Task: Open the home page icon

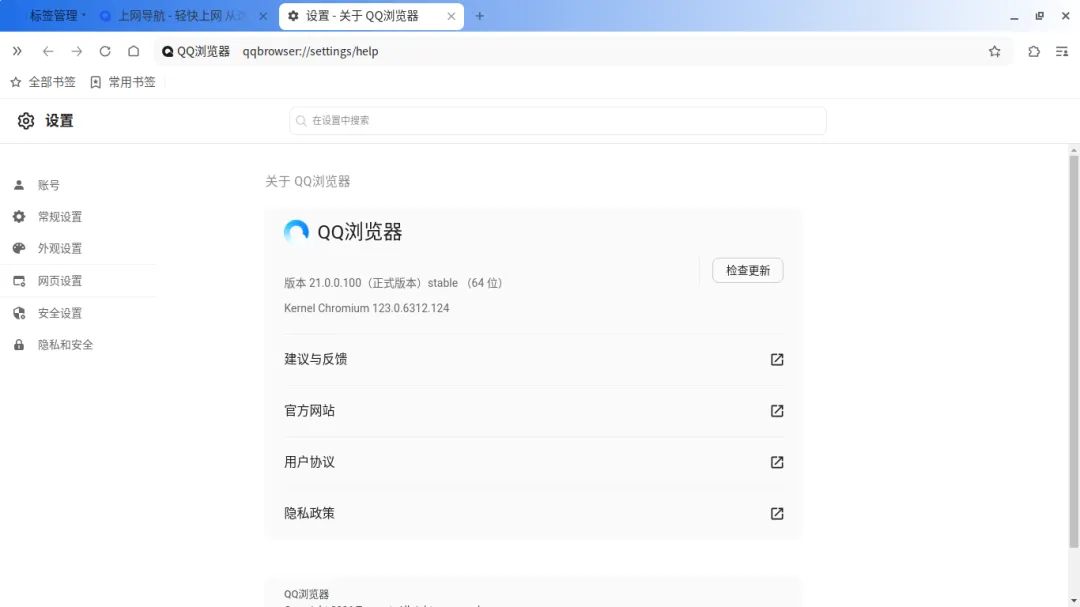Action: (x=134, y=51)
